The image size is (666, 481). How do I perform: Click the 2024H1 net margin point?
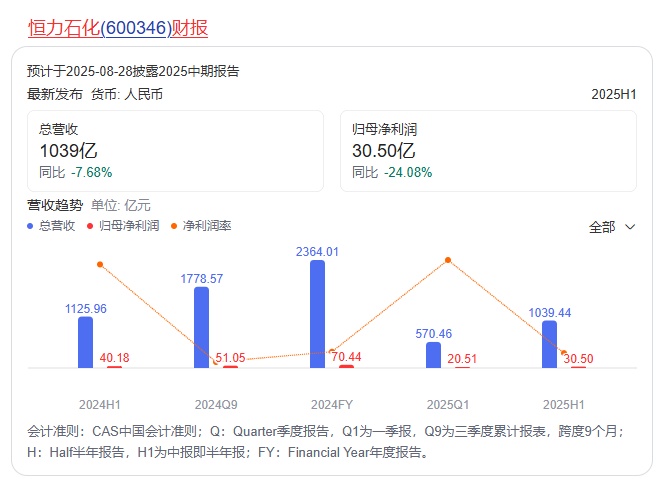(x=100, y=264)
